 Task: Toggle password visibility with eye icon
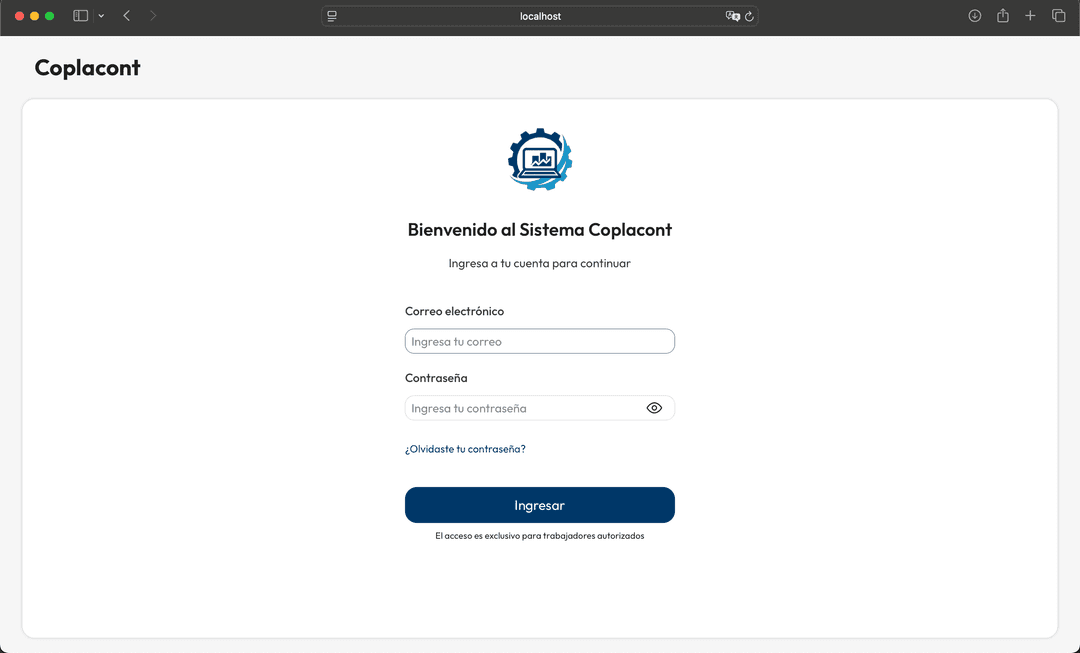pyautogui.click(x=654, y=408)
